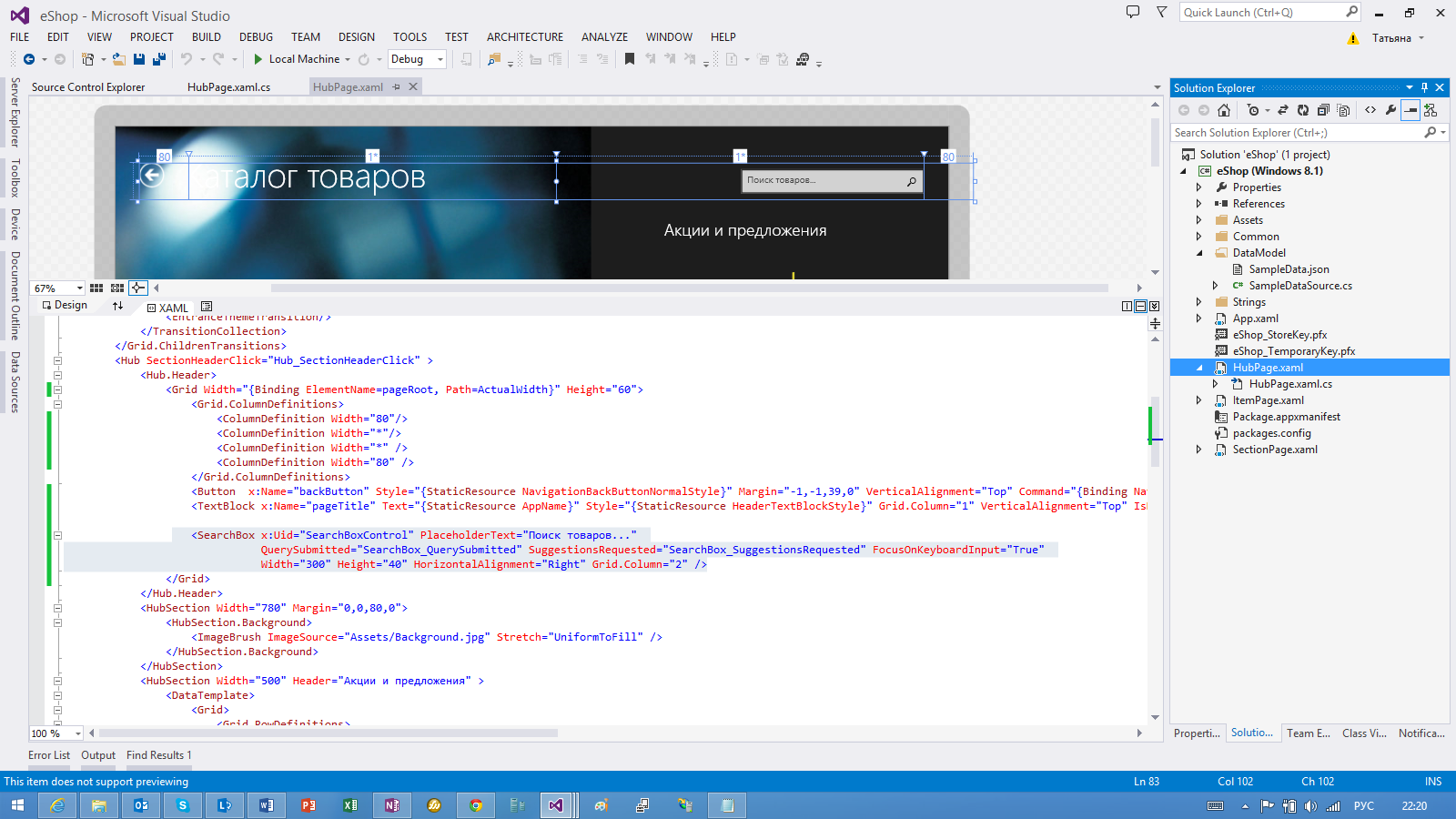Open Properties via the wrench icon
Viewport: 1456px width, 819px height.
coord(1390,110)
